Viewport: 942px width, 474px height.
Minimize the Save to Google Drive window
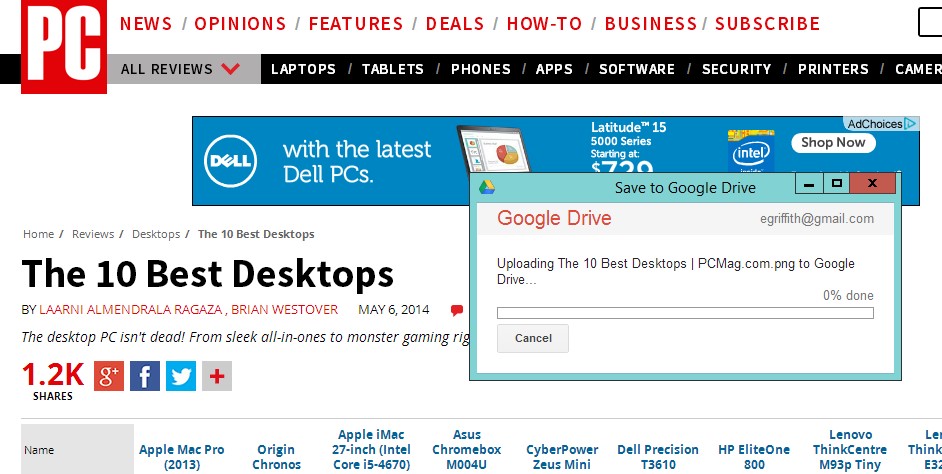(809, 184)
